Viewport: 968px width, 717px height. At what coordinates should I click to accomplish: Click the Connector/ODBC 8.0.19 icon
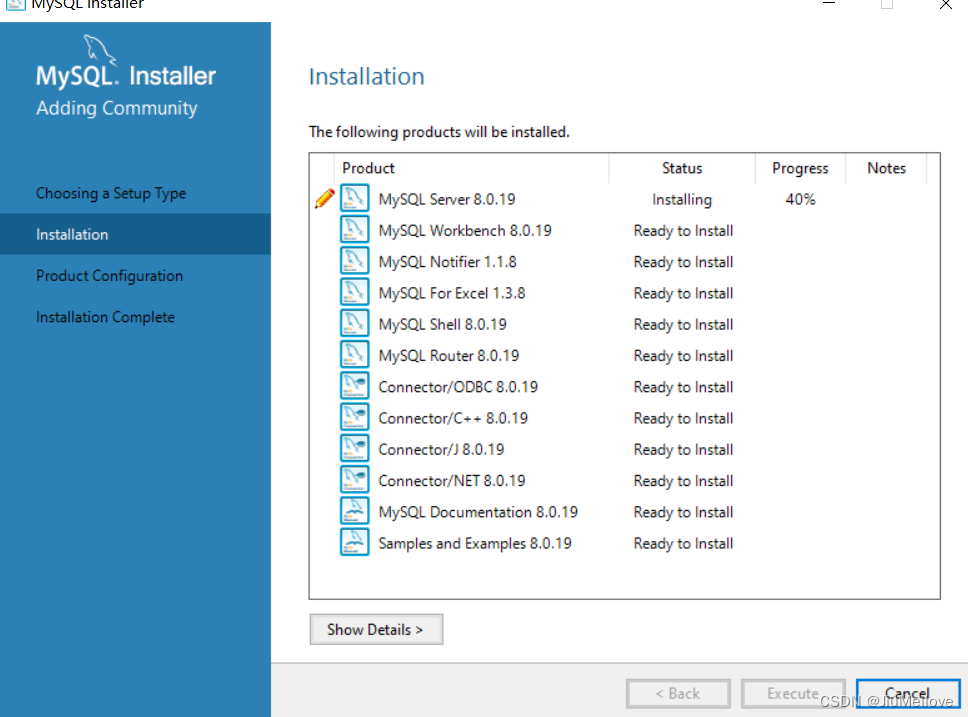click(x=354, y=386)
